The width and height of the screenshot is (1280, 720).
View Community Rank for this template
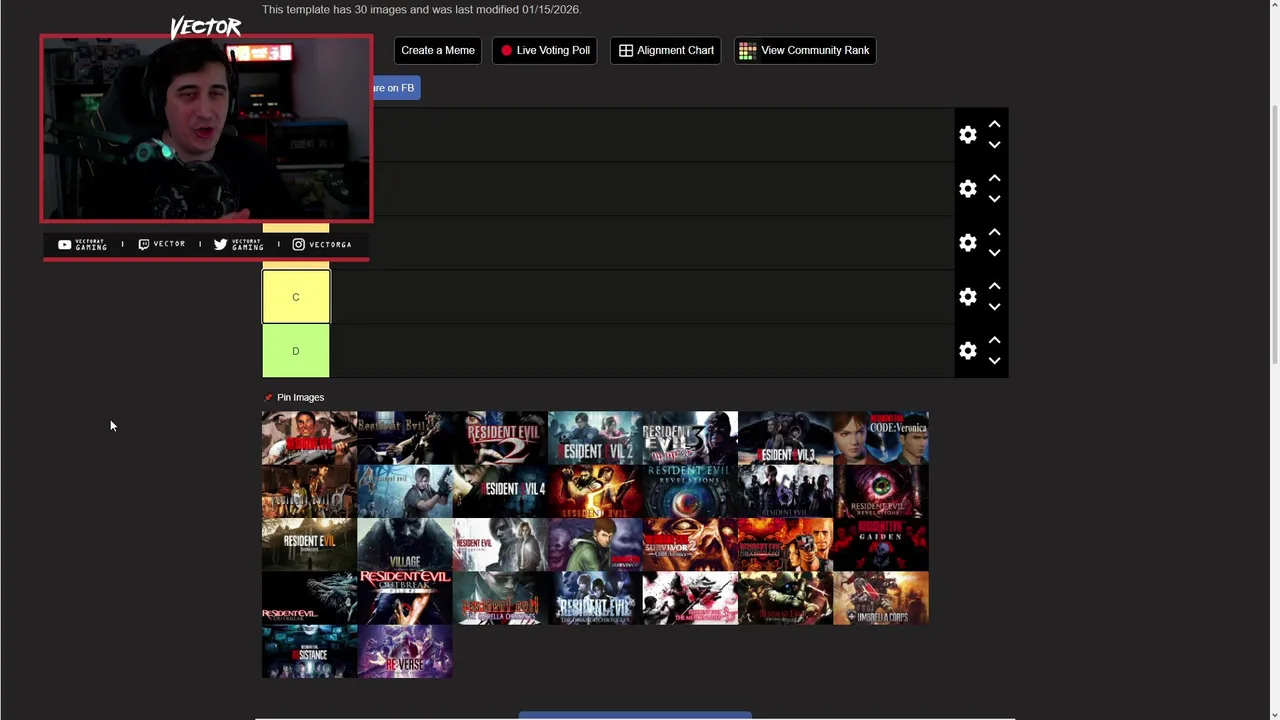tap(805, 51)
